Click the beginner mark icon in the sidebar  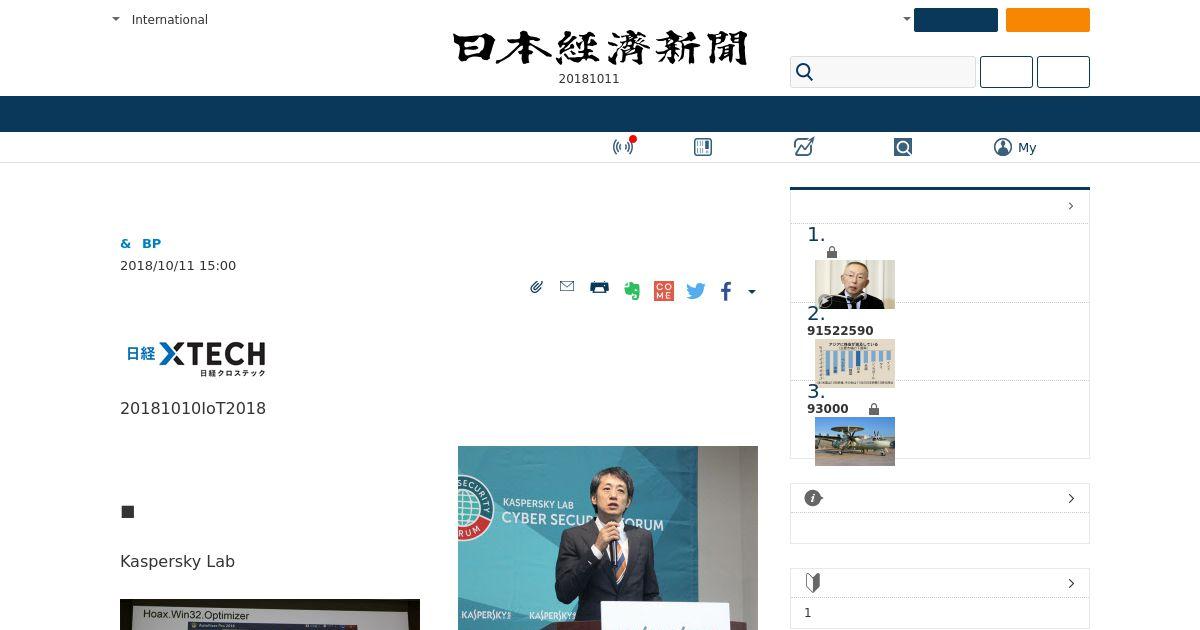[x=812, y=583]
